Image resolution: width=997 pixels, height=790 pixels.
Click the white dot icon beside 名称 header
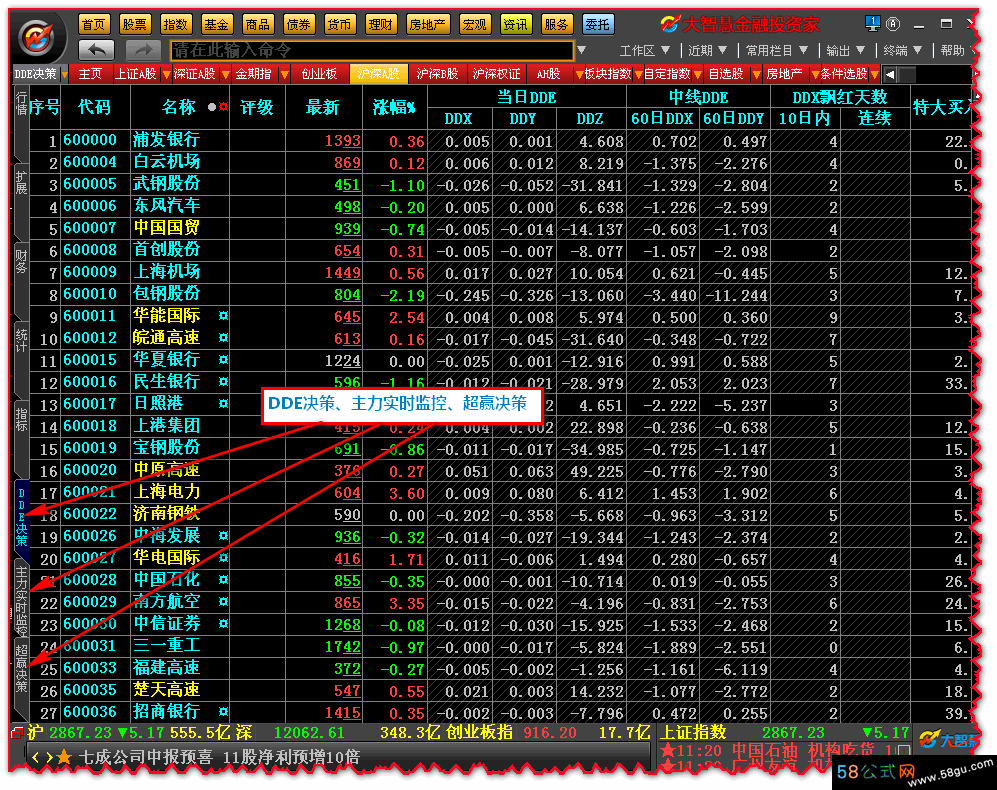[x=212, y=107]
